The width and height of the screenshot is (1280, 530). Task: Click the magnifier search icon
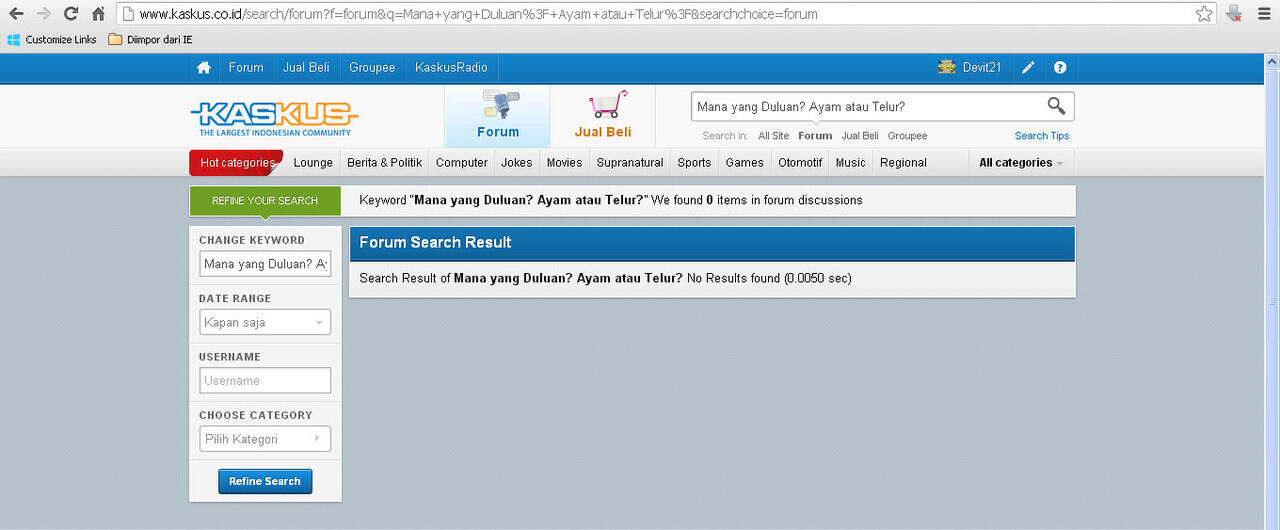pos(1056,106)
